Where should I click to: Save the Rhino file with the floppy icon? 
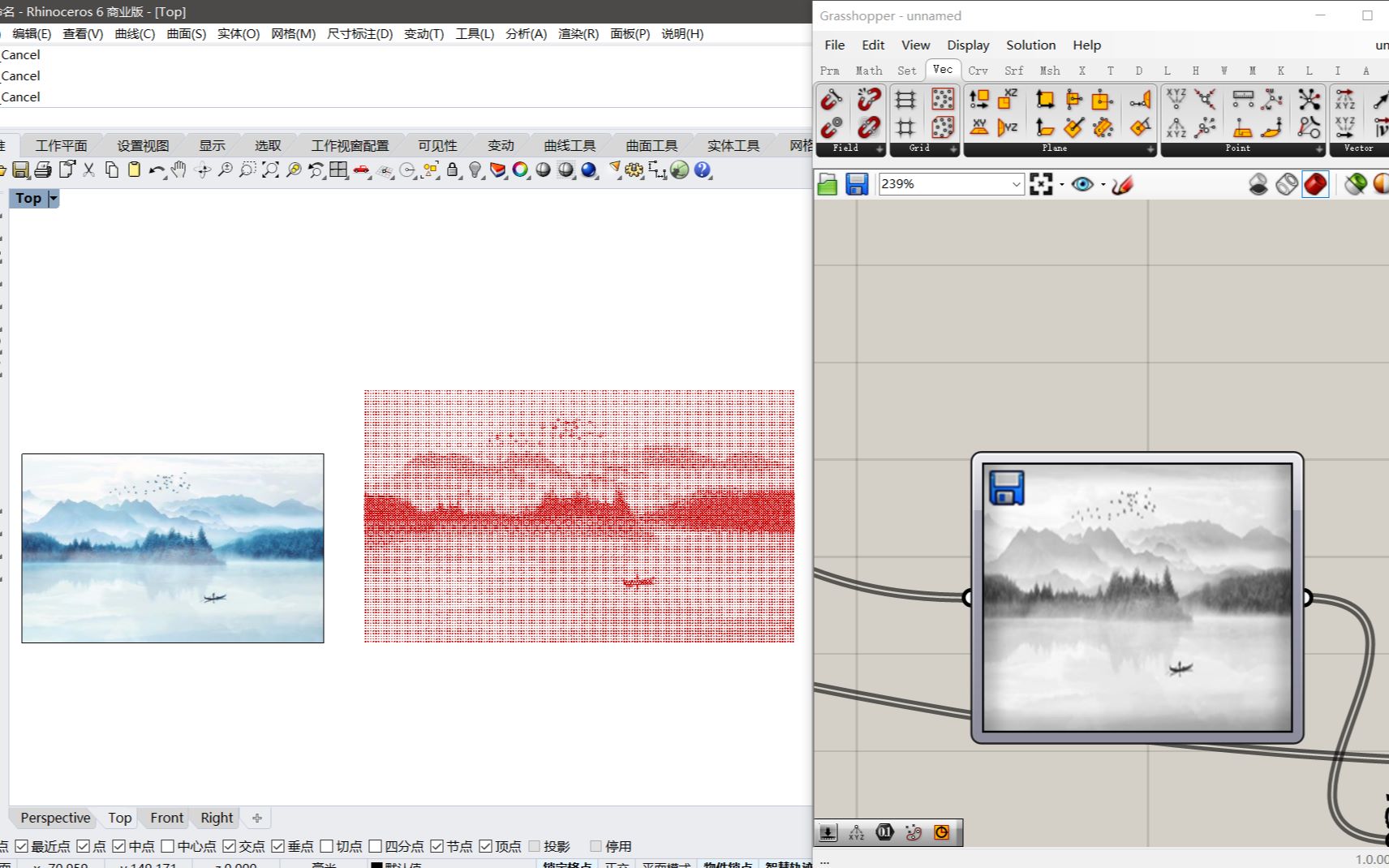[21, 170]
